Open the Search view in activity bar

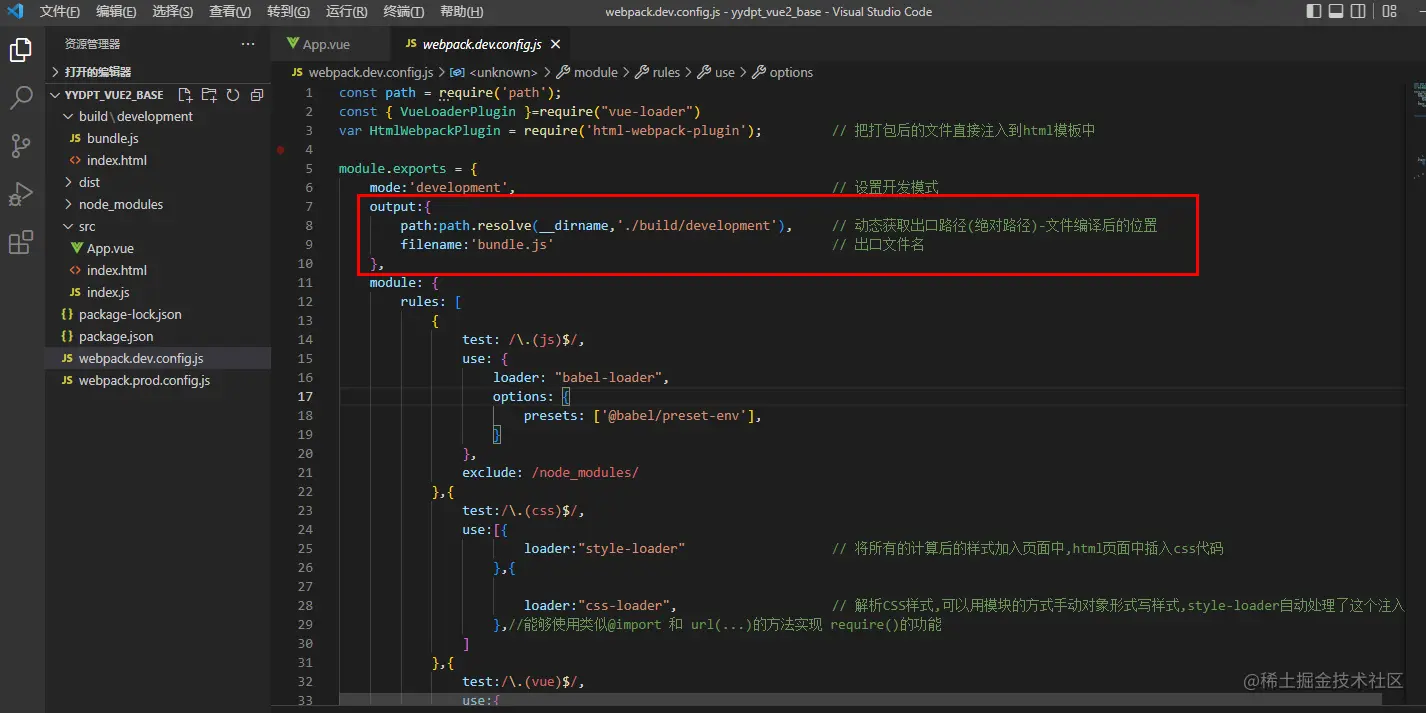(21, 98)
